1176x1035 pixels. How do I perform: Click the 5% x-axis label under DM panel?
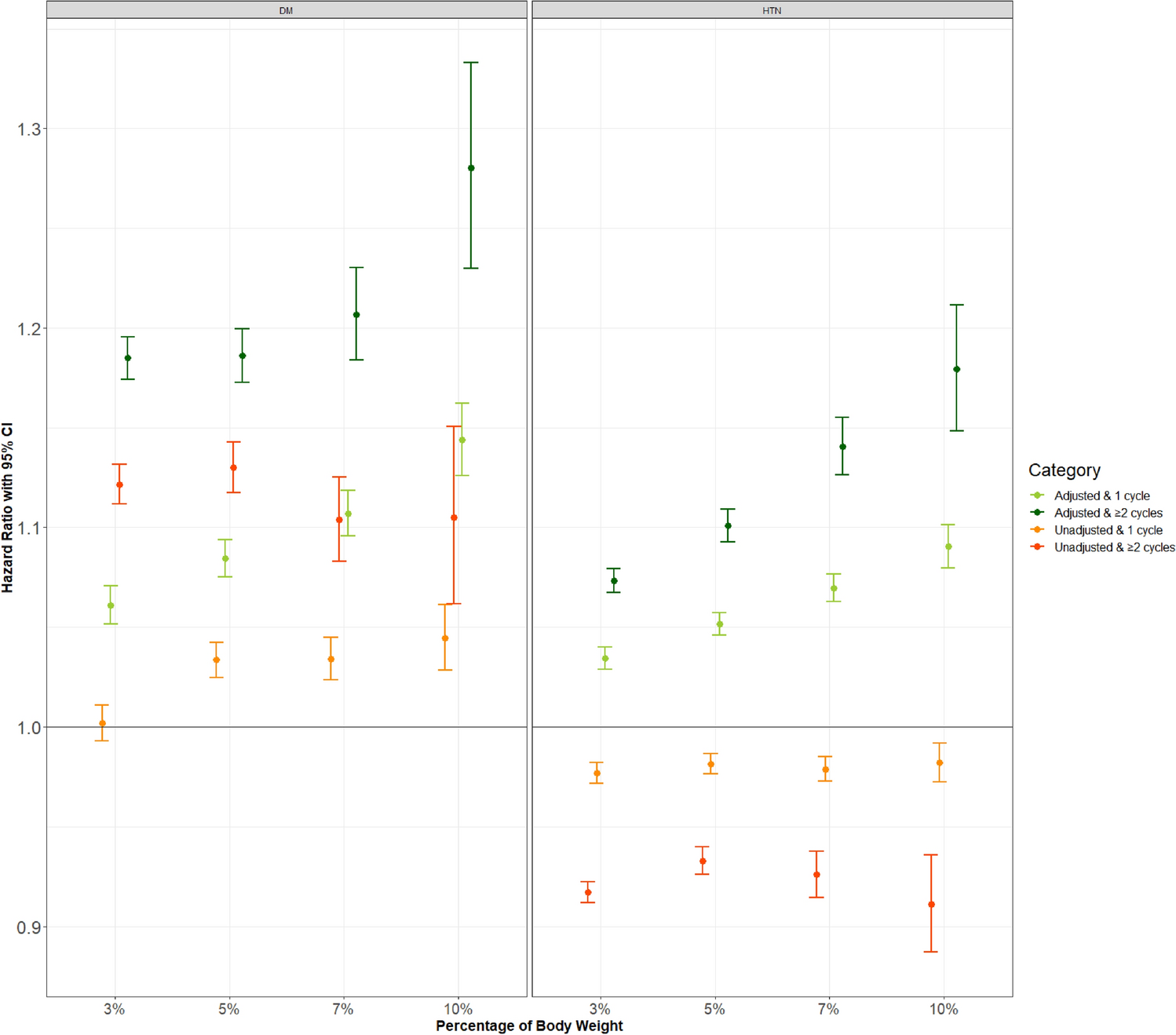click(x=229, y=1009)
